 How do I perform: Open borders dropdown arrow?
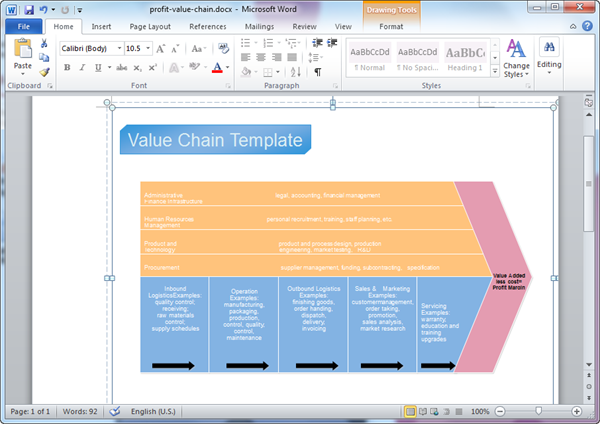click(278, 72)
